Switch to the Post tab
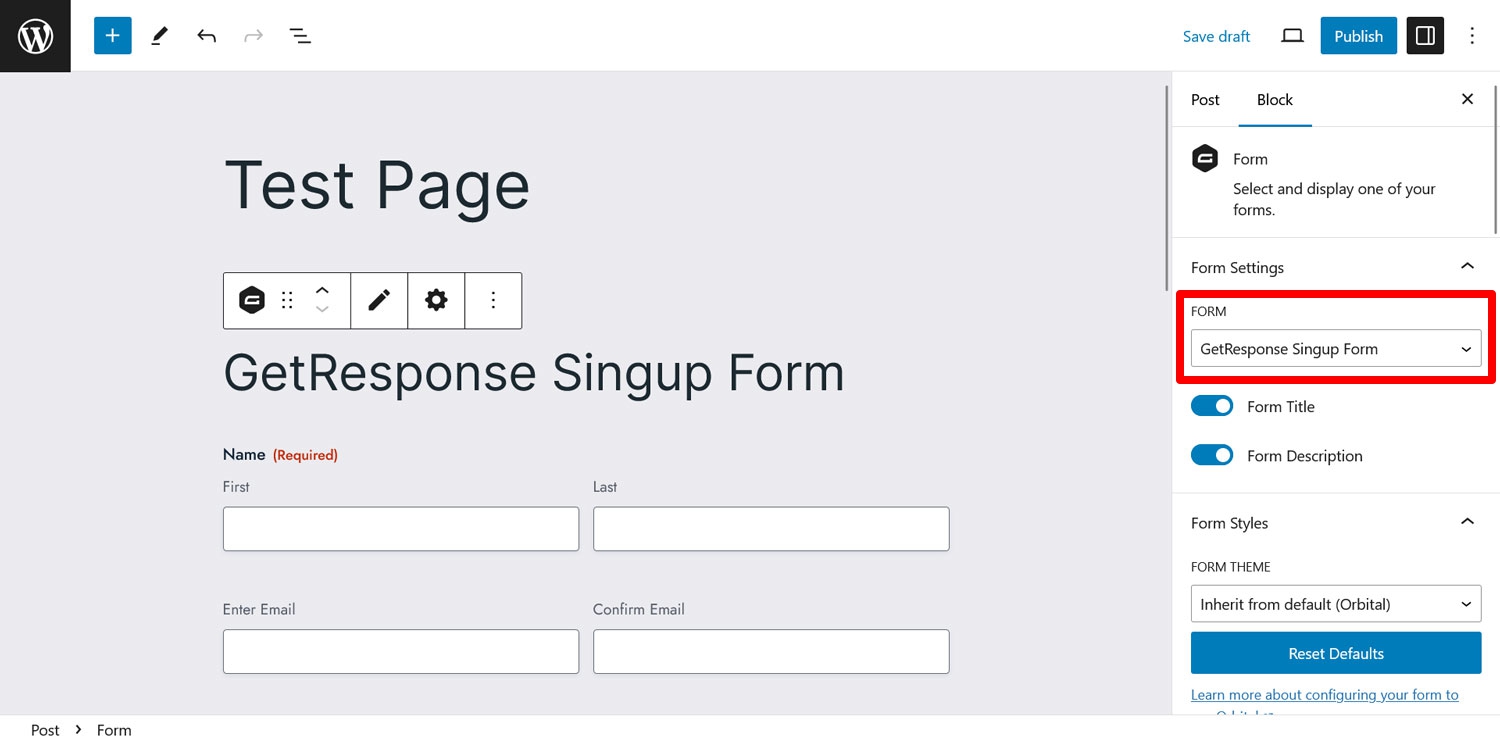Viewport: 1500px width, 743px height. [1205, 100]
